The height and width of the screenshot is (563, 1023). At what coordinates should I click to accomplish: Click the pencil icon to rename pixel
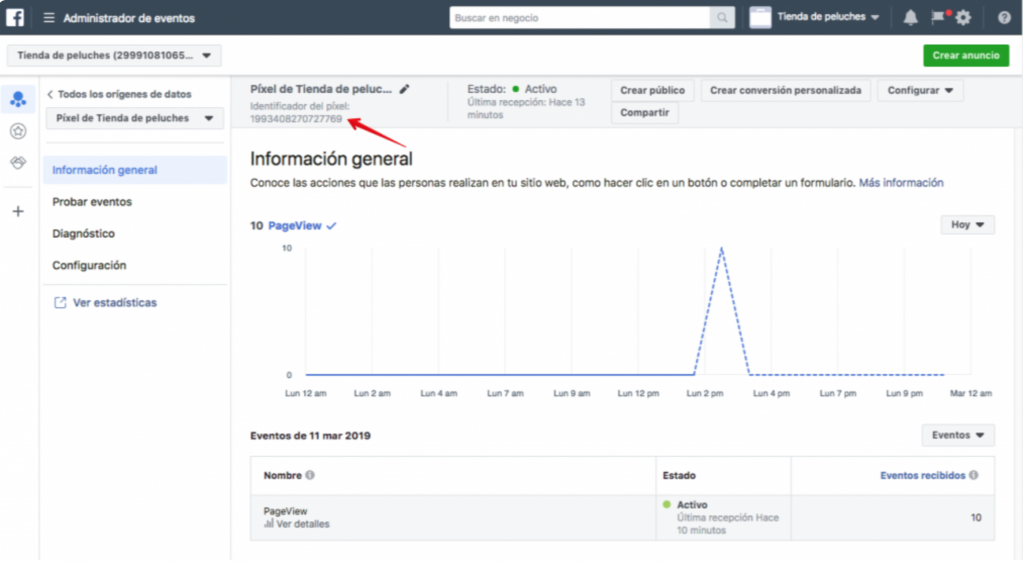coord(404,89)
